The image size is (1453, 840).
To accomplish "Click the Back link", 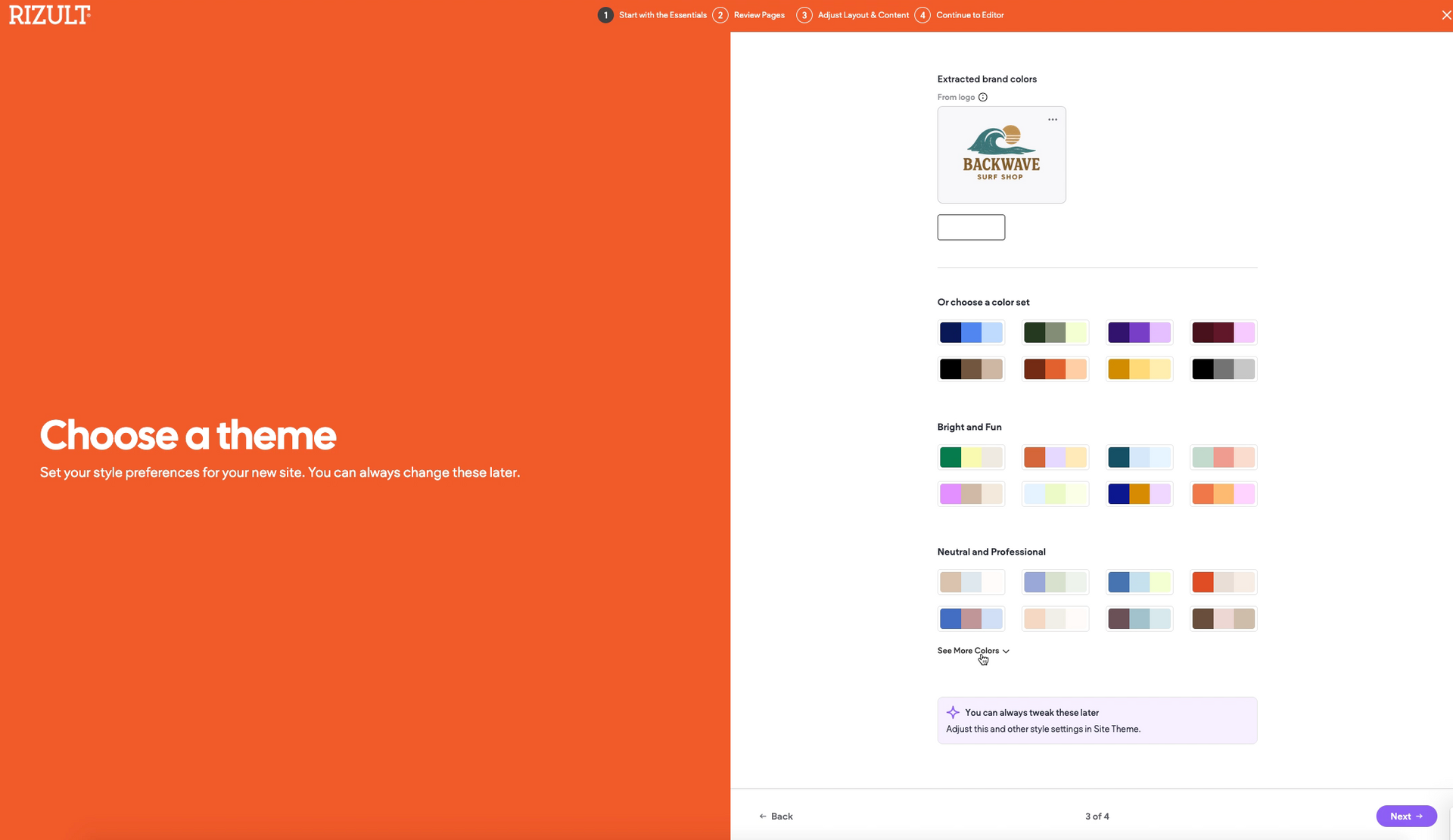I will (776, 816).
